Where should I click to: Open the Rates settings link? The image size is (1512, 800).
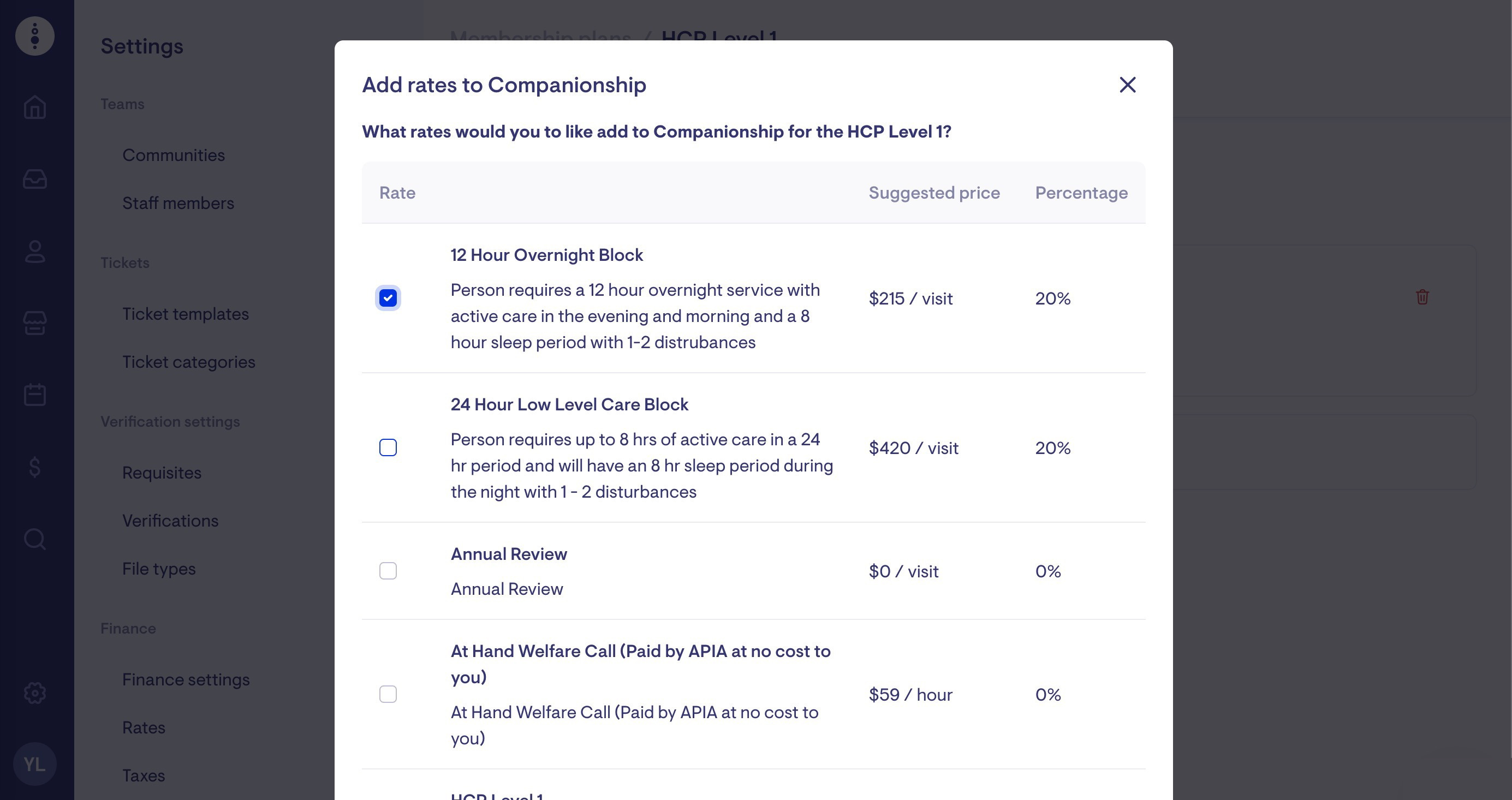click(x=144, y=728)
